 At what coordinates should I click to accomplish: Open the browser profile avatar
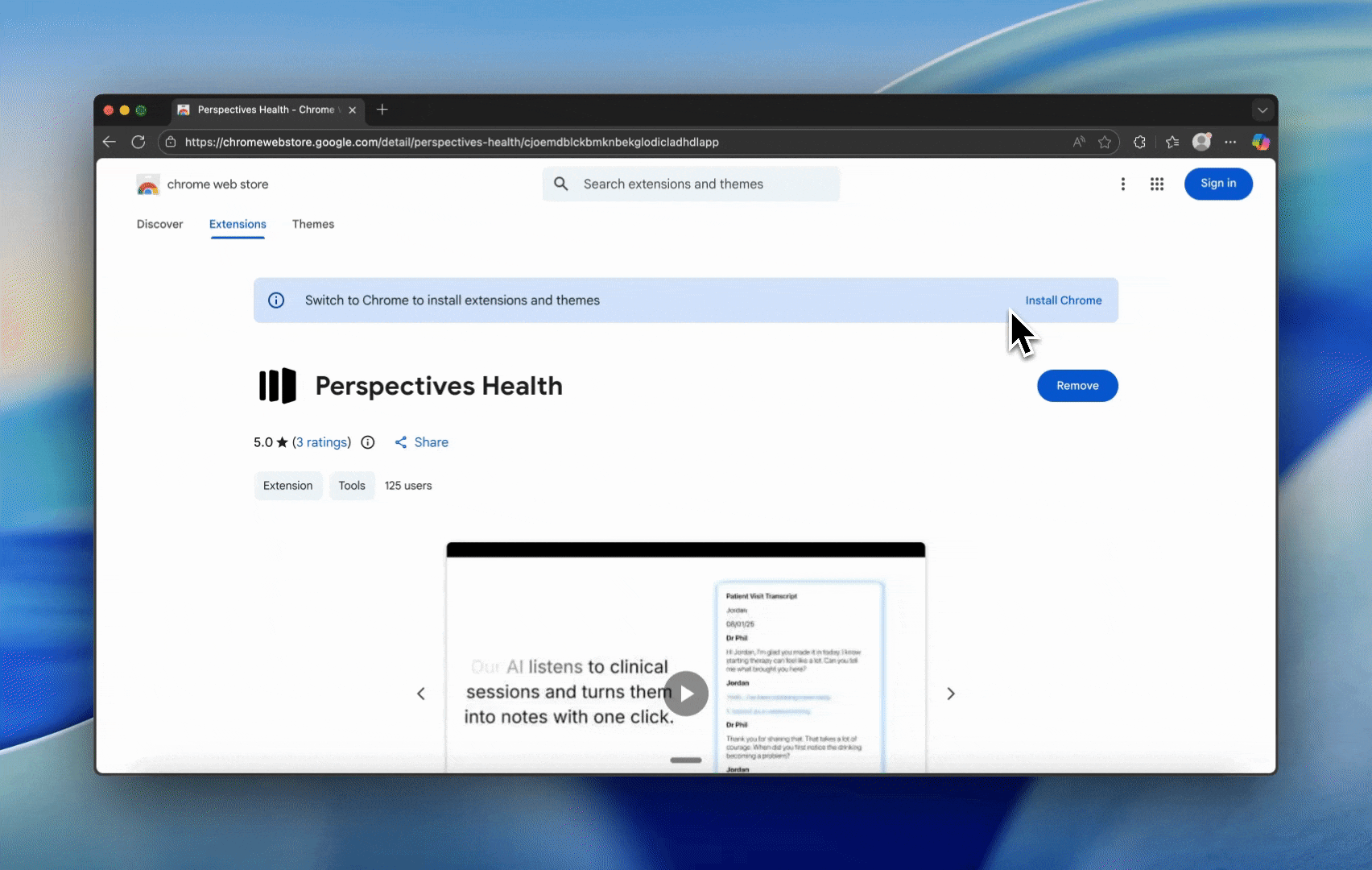point(1201,142)
